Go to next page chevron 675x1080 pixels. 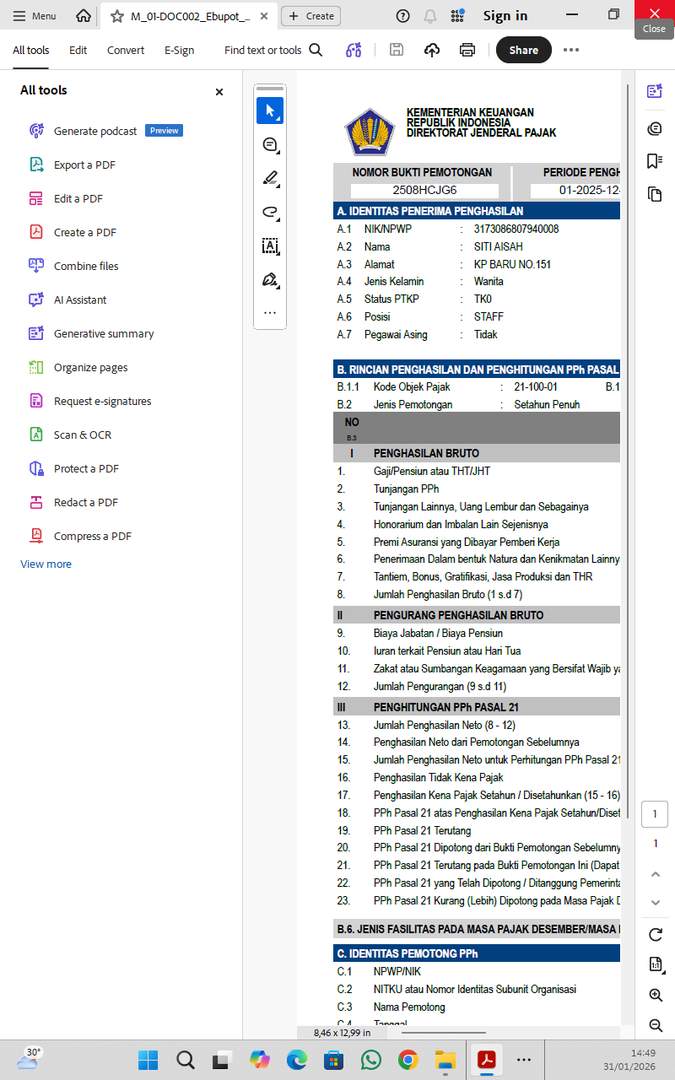click(x=656, y=903)
